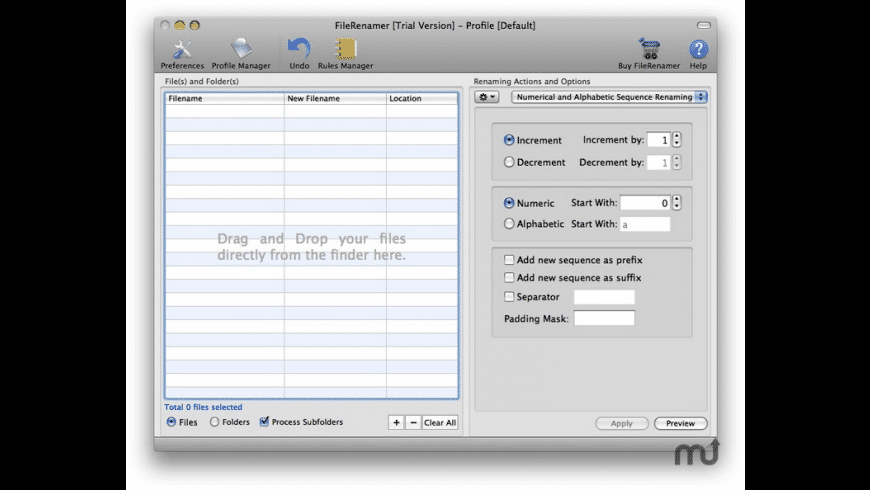Click Buy FileRenamer cart icon

649,54
